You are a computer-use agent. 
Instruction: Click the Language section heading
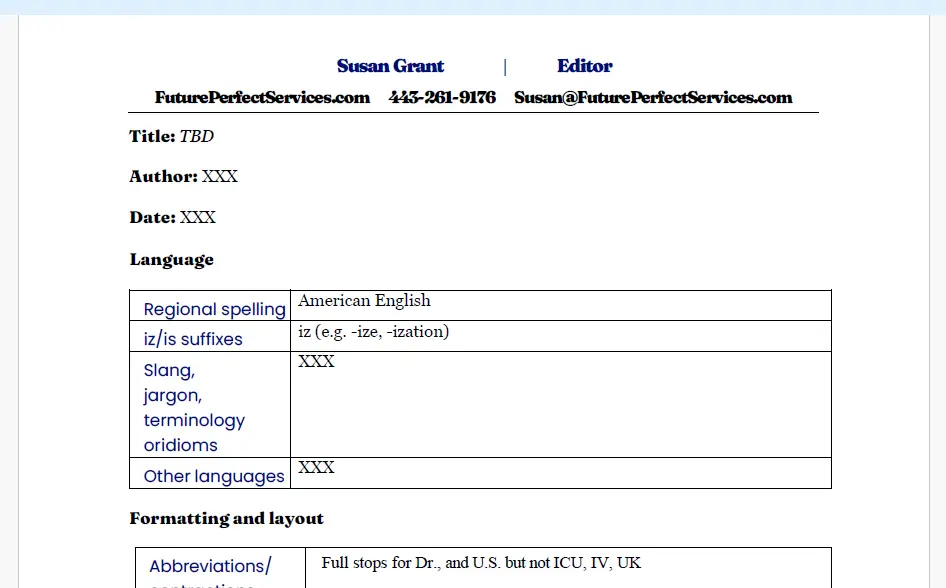(171, 260)
